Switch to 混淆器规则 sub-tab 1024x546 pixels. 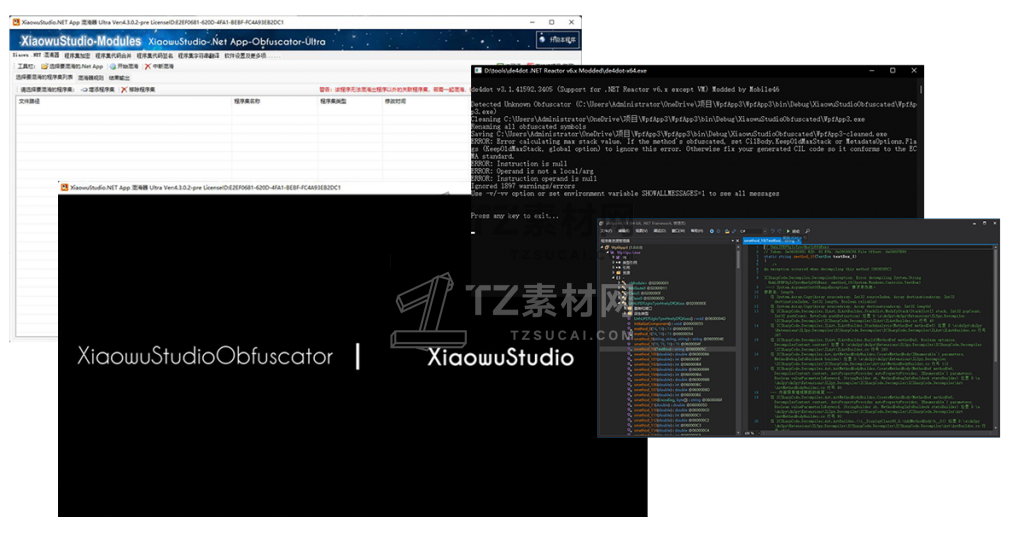click(x=91, y=78)
